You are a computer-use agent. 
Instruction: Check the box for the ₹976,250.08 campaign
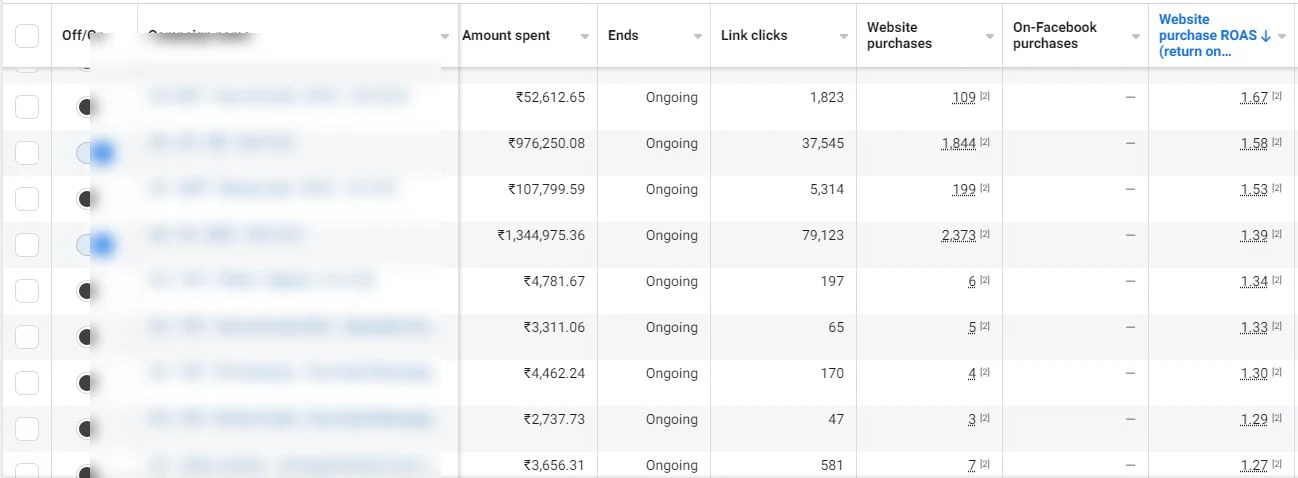tap(27, 153)
